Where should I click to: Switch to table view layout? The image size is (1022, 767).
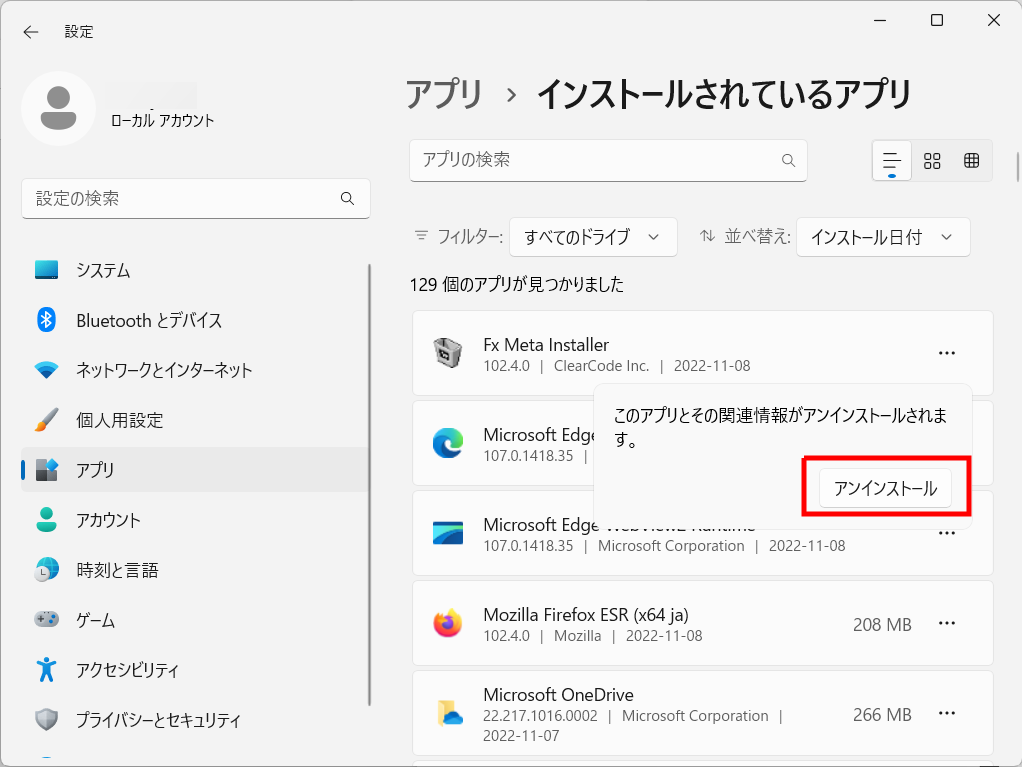tap(971, 161)
